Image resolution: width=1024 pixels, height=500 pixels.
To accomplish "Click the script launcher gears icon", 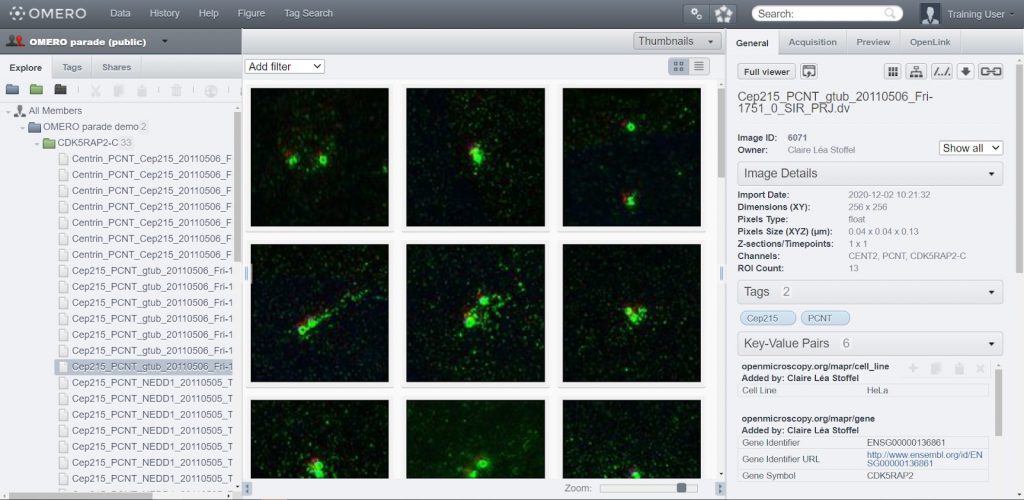I will [696, 14].
